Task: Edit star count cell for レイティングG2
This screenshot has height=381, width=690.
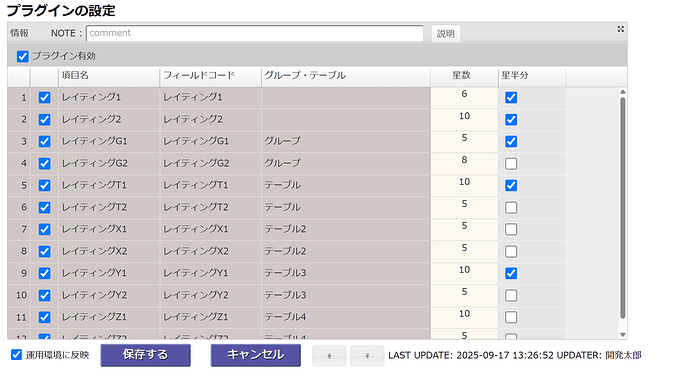Action: (464, 163)
